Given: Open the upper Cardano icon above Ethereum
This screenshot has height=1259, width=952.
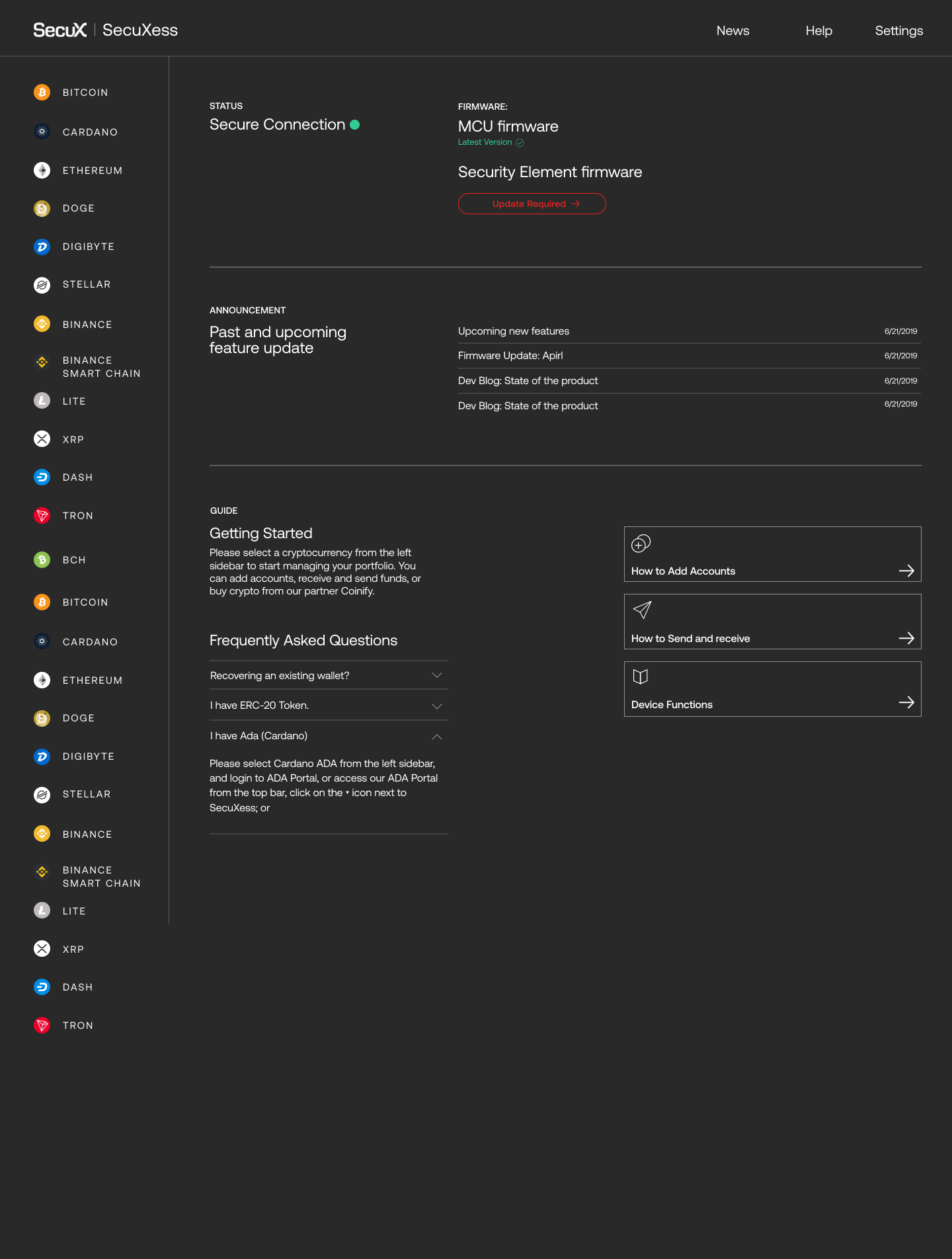Looking at the screenshot, I should pyautogui.click(x=42, y=132).
